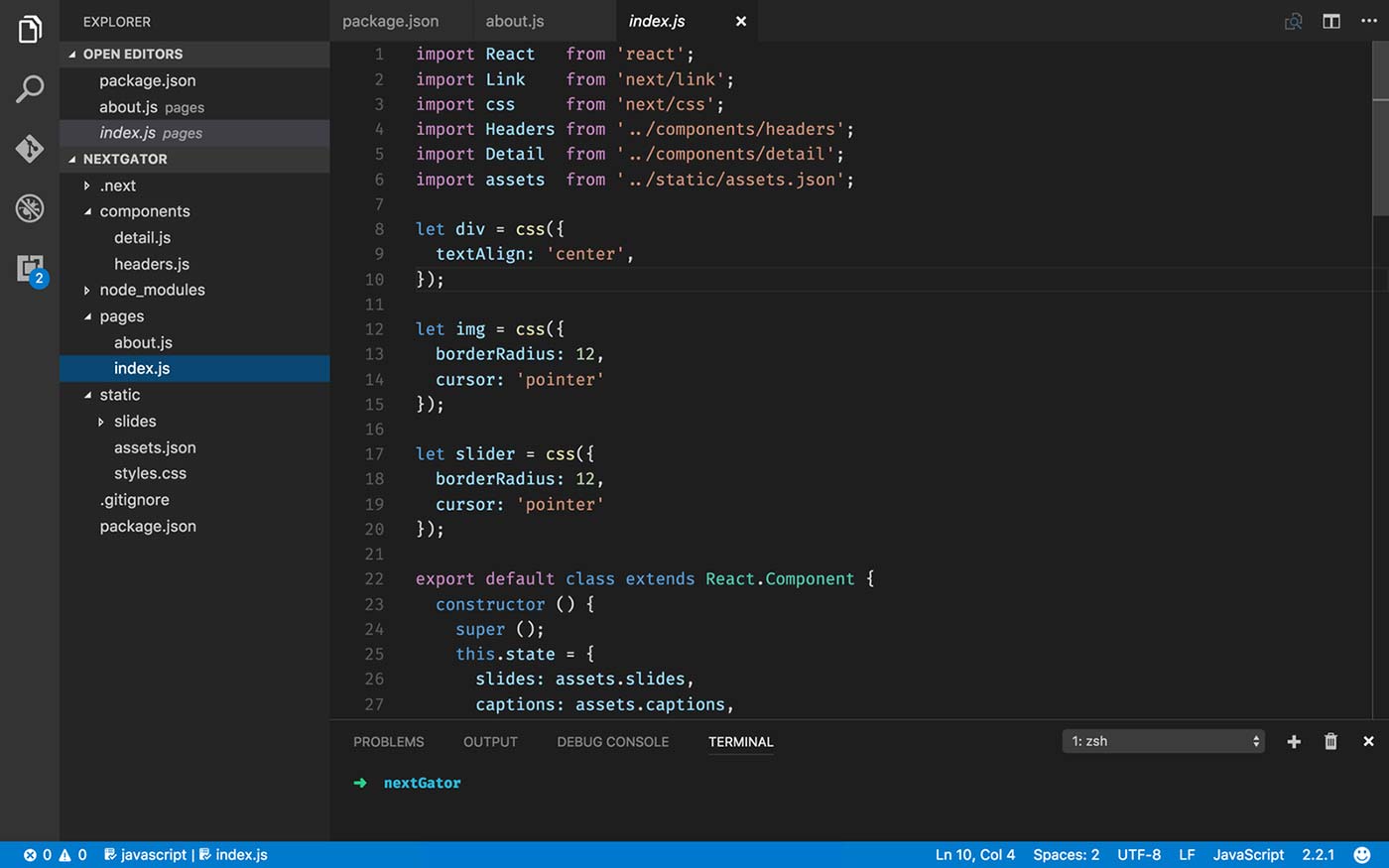The width and height of the screenshot is (1389, 868).
Task: Open the Source Control icon
Action: click(x=29, y=149)
